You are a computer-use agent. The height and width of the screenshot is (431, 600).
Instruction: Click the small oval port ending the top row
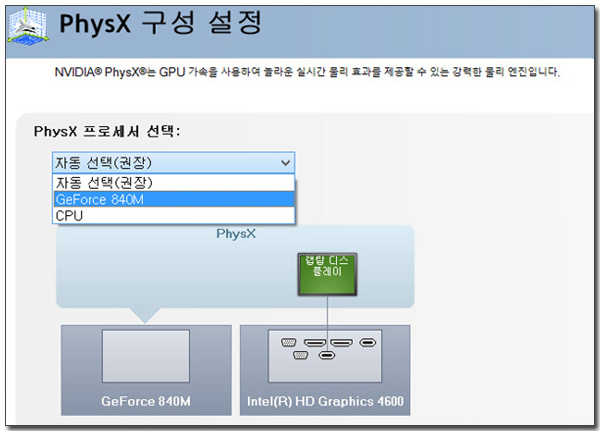point(367,342)
